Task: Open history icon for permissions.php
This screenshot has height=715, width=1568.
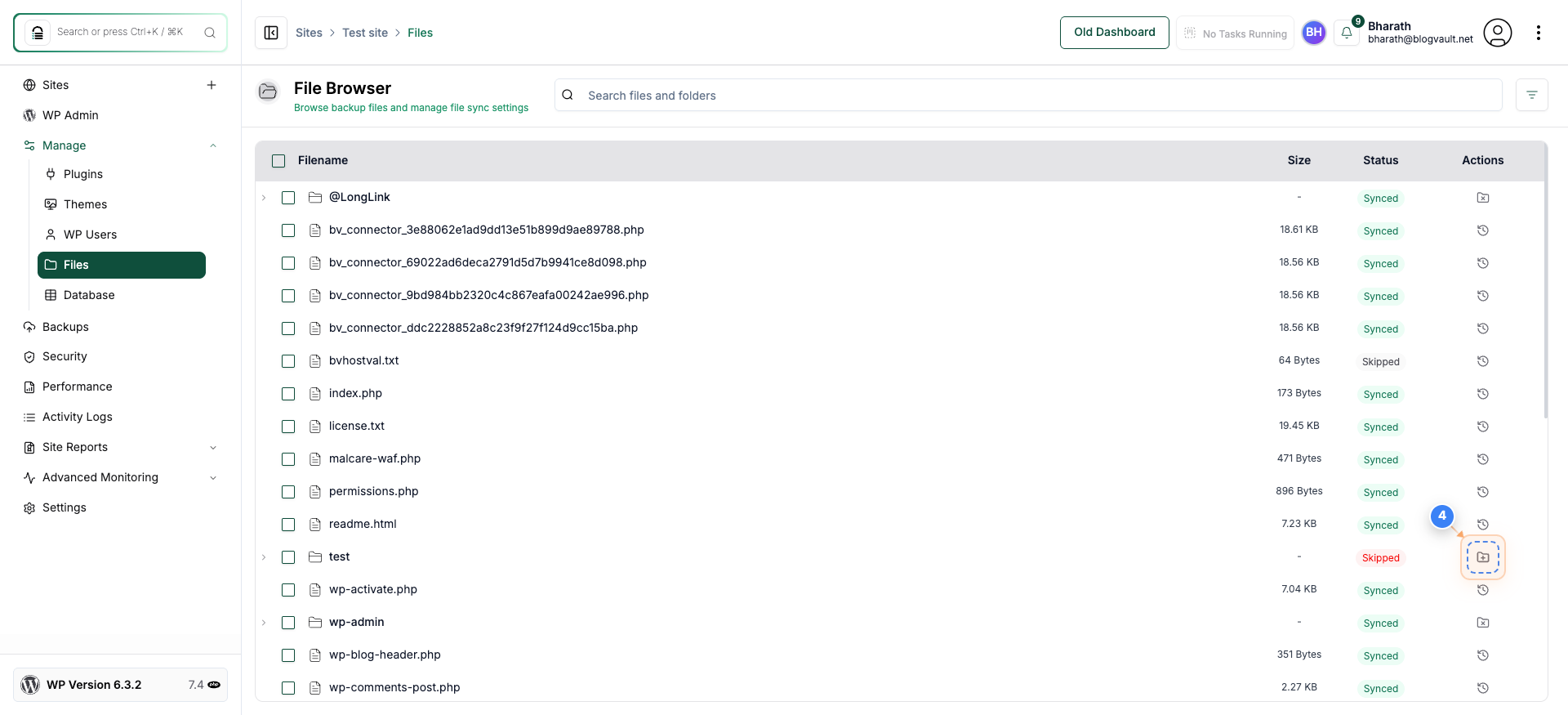Action: 1483,492
